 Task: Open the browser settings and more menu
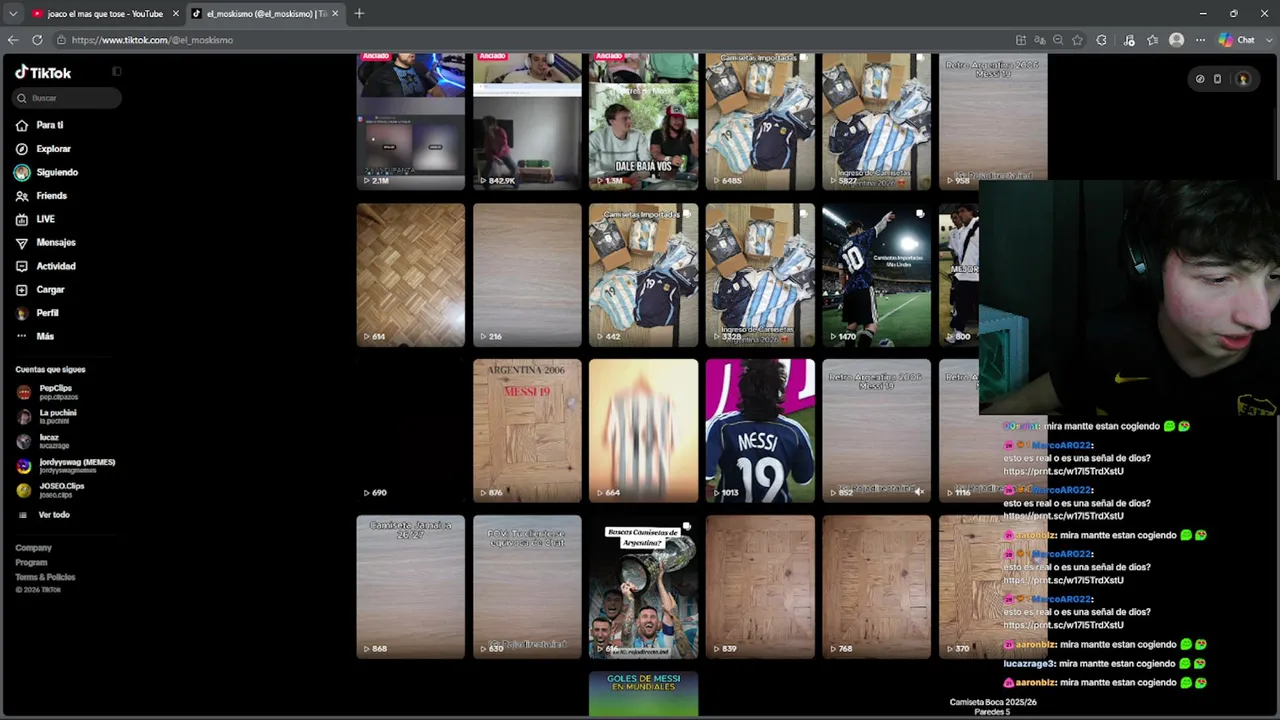(1200, 40)
